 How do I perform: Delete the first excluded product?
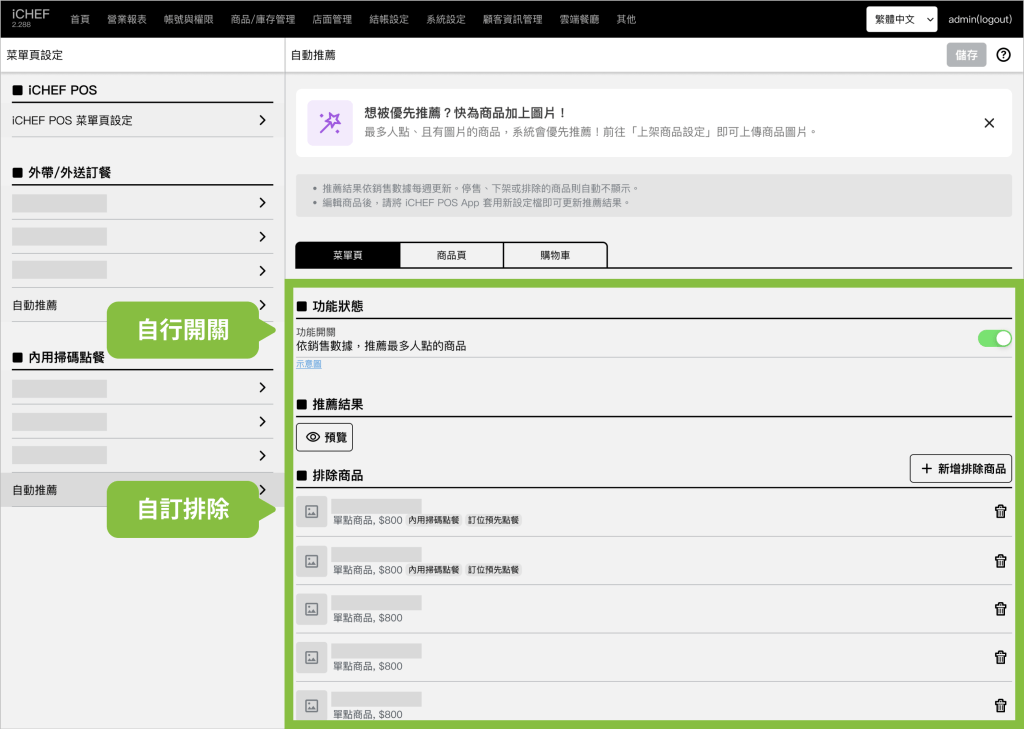point(1000,512)
